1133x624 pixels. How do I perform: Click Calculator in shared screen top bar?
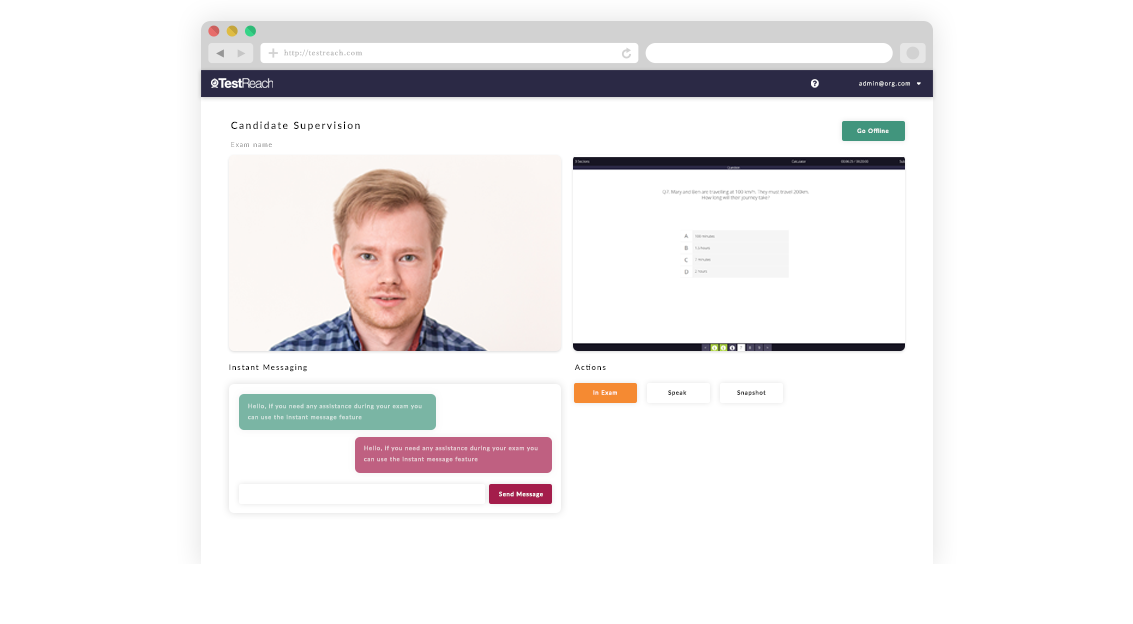[798, 162]
